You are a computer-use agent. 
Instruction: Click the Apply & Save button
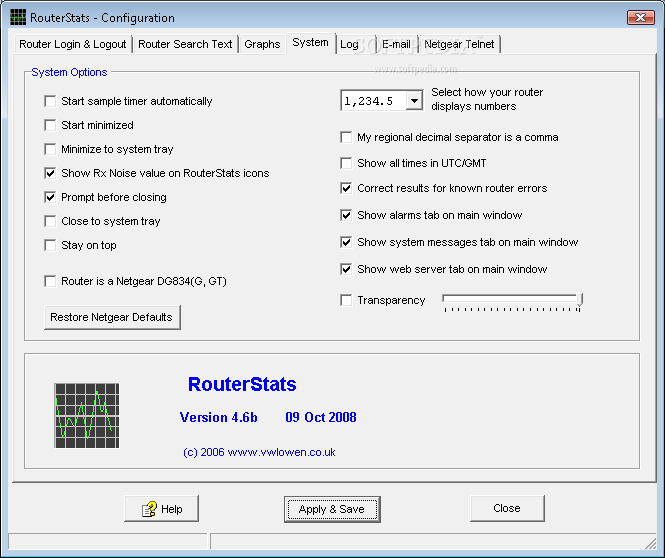point(332,509)
